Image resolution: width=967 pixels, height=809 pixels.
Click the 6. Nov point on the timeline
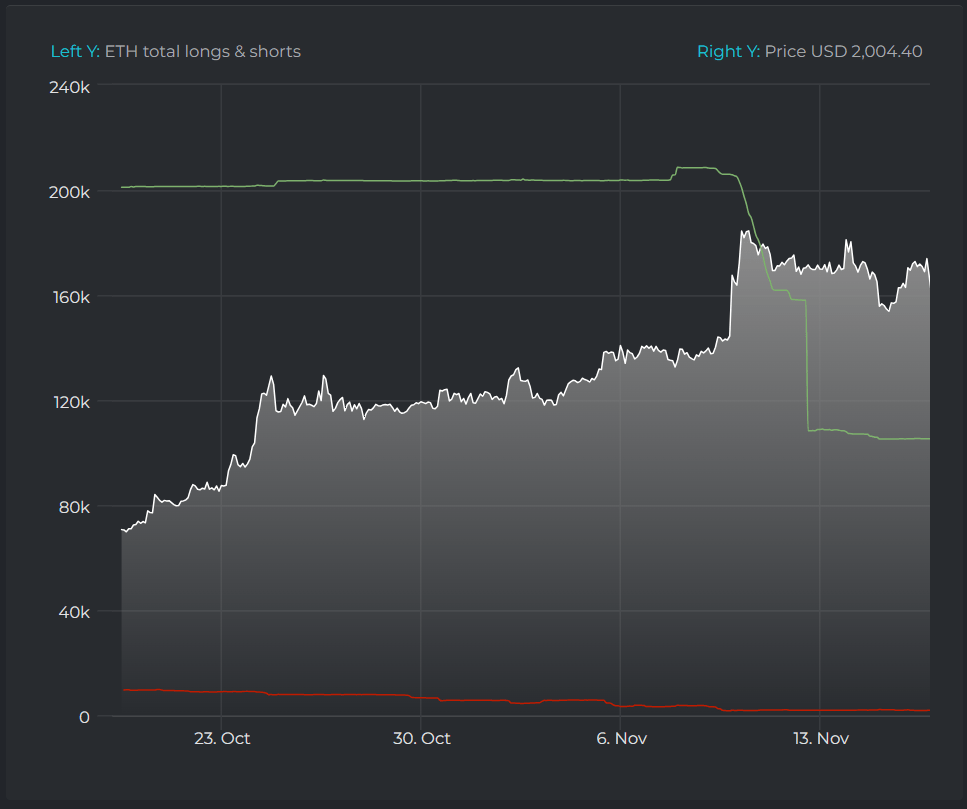pyautogui.click(x=621, y=738)
